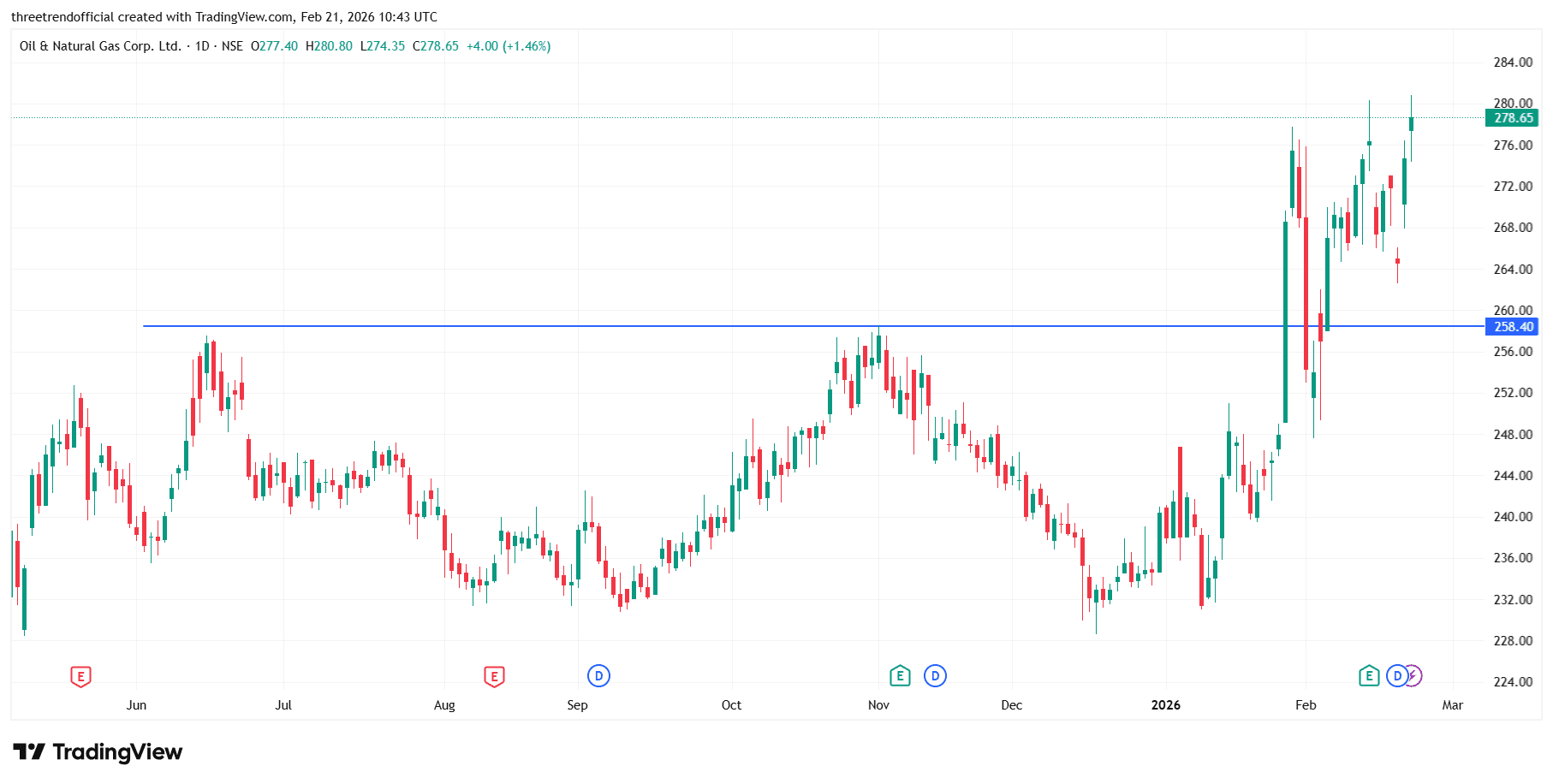Click the 232.00 price axis label
1553x784 pixels.
click(x=1513, y=600)
